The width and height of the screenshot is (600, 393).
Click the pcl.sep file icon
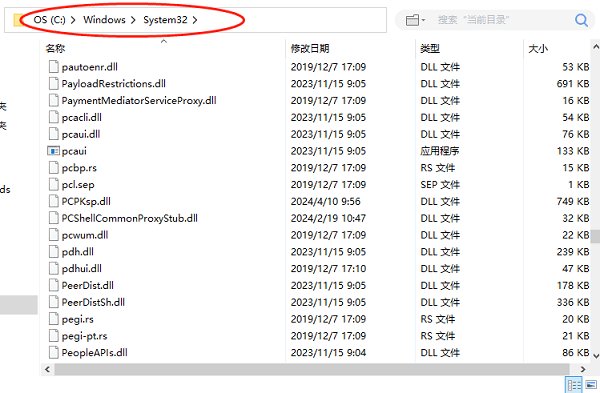coord(54,184)
